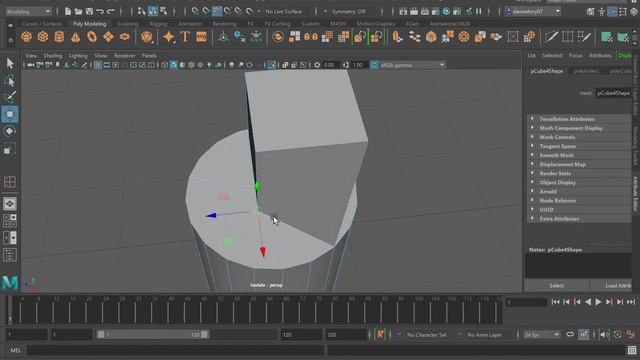Create a polygon torus from the shelf
Viewport: 640px width, 360px height.
(x=92, y=37)
